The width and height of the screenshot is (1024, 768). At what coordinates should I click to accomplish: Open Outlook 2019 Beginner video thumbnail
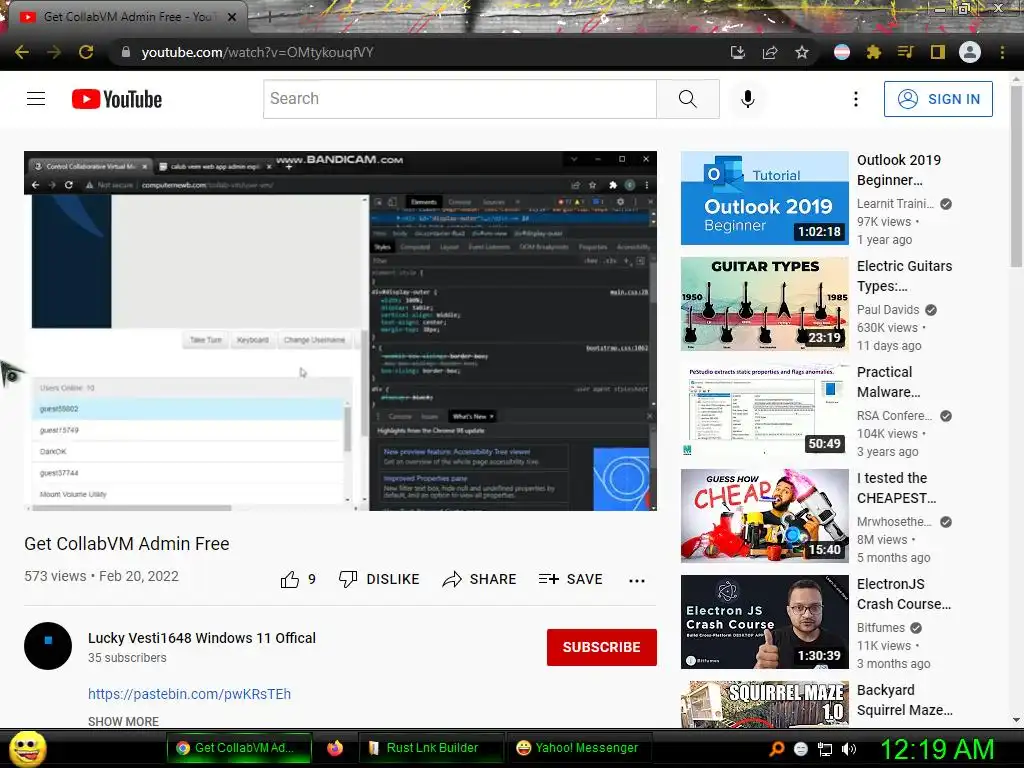[x=764, y=199]
